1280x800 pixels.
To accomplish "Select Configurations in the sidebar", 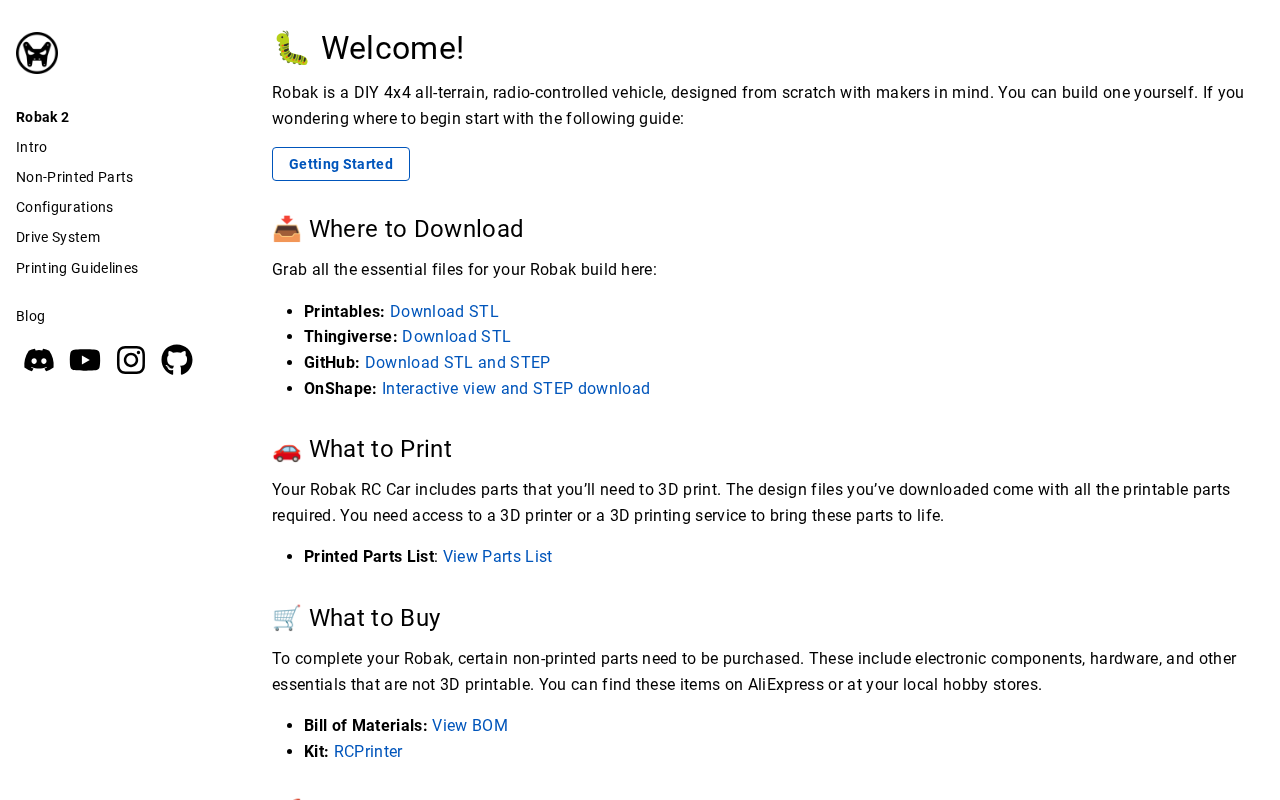I will tap(65, 207).
